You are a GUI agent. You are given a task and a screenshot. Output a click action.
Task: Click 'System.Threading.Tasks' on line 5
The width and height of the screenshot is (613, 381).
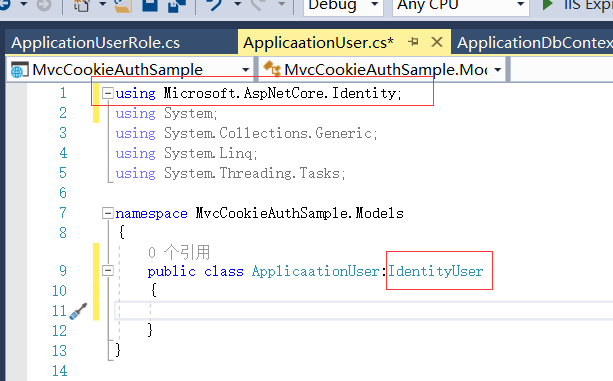coord(252,173)
